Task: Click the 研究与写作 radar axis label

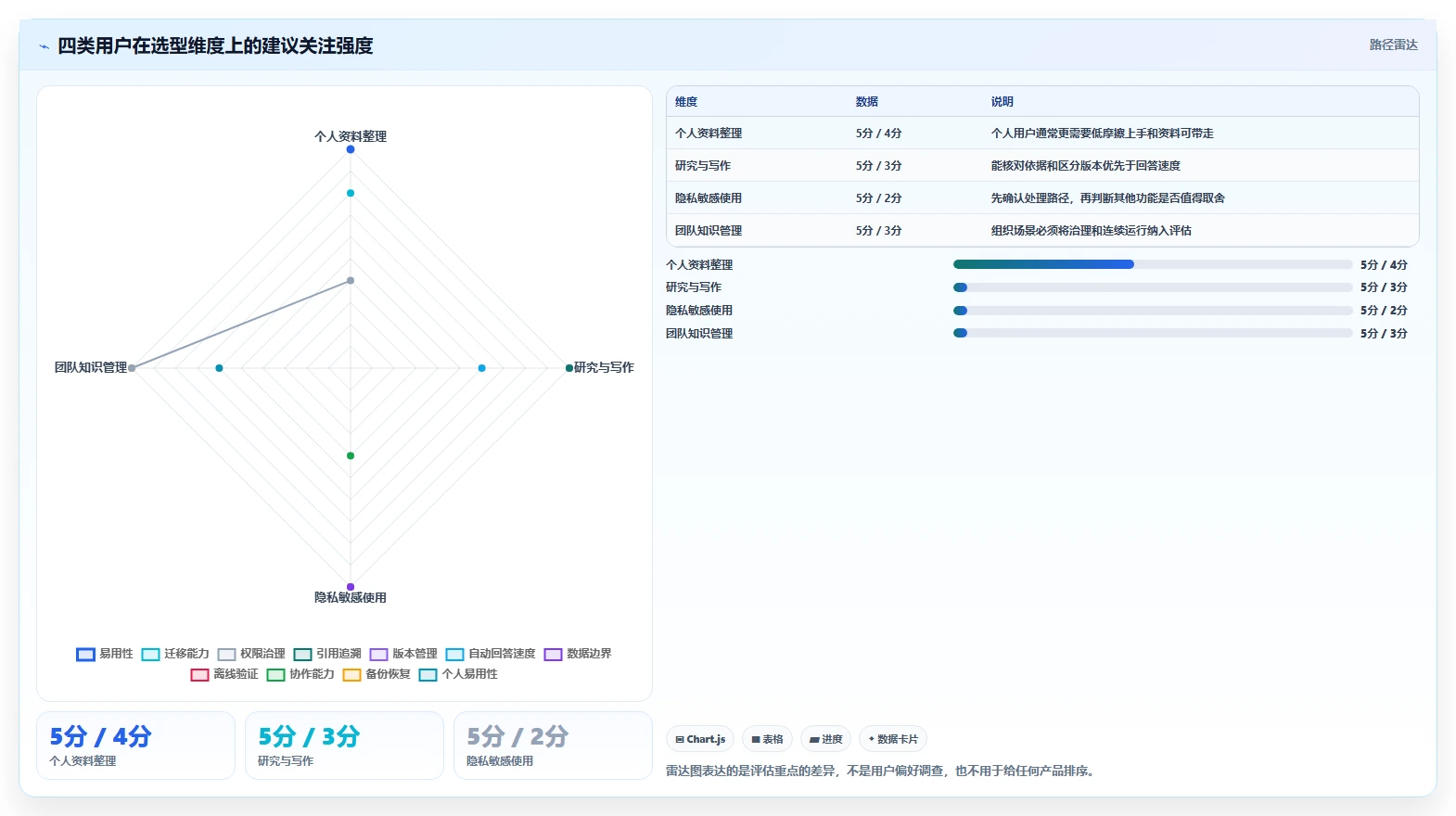Action: pyautogui.click(x=604, y=367)
